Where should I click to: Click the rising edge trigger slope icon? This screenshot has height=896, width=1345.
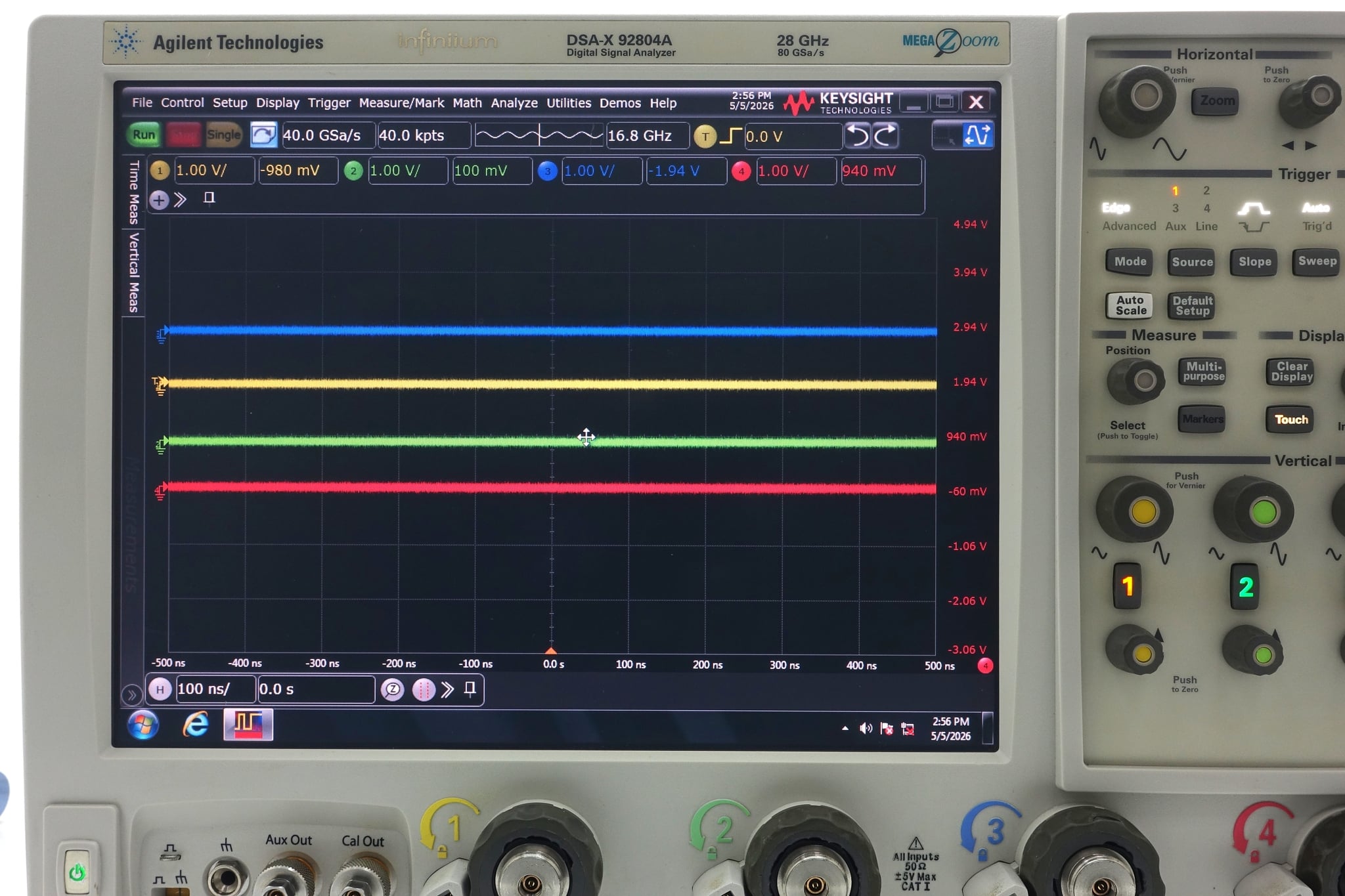coord(730,136)
